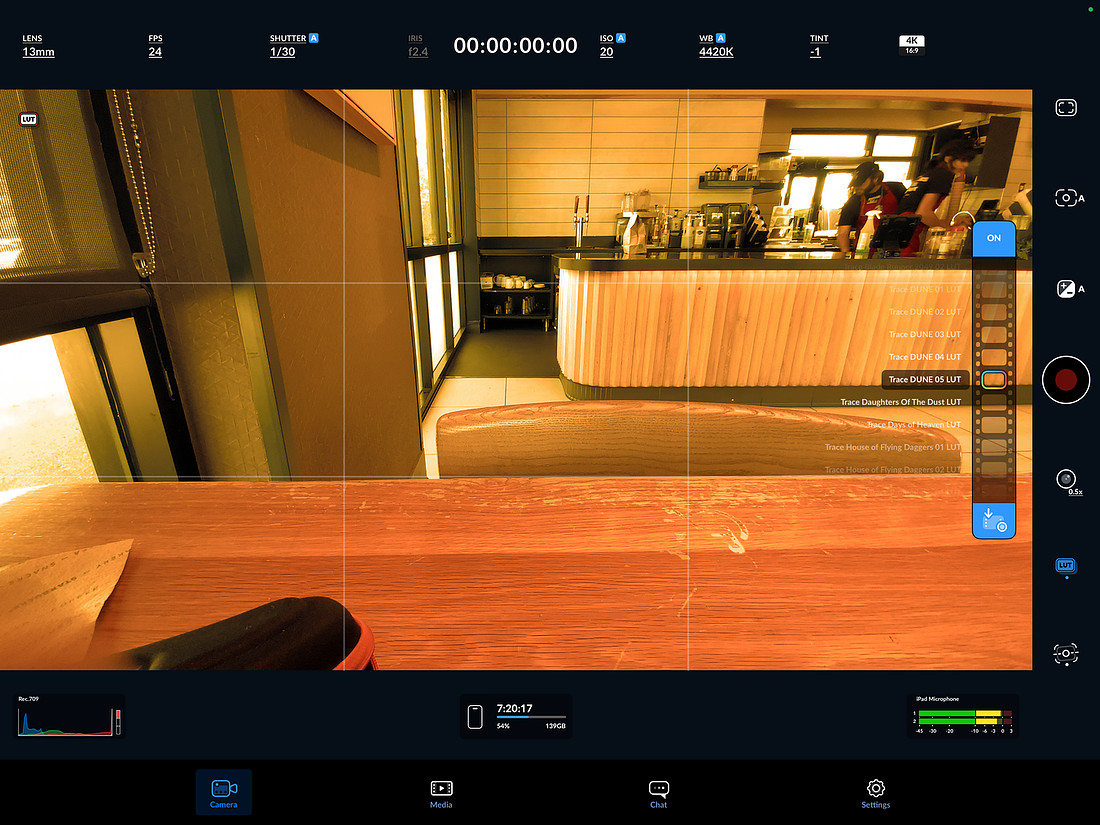The width and height of the screenshot is (1100, 825).
Task: Select Trace DUNE 04 LUT
Action: point(925,357)
